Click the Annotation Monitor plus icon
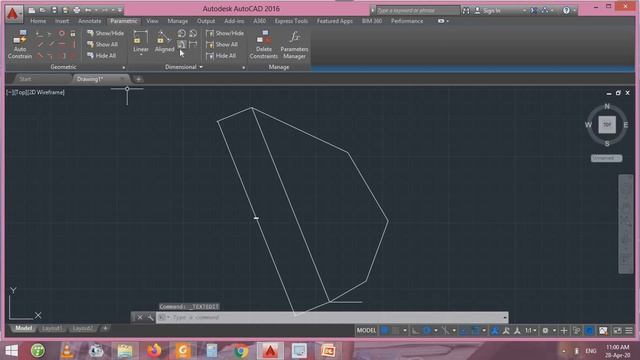The height and width of the screenshot is (360, 640). pos(564,330)
